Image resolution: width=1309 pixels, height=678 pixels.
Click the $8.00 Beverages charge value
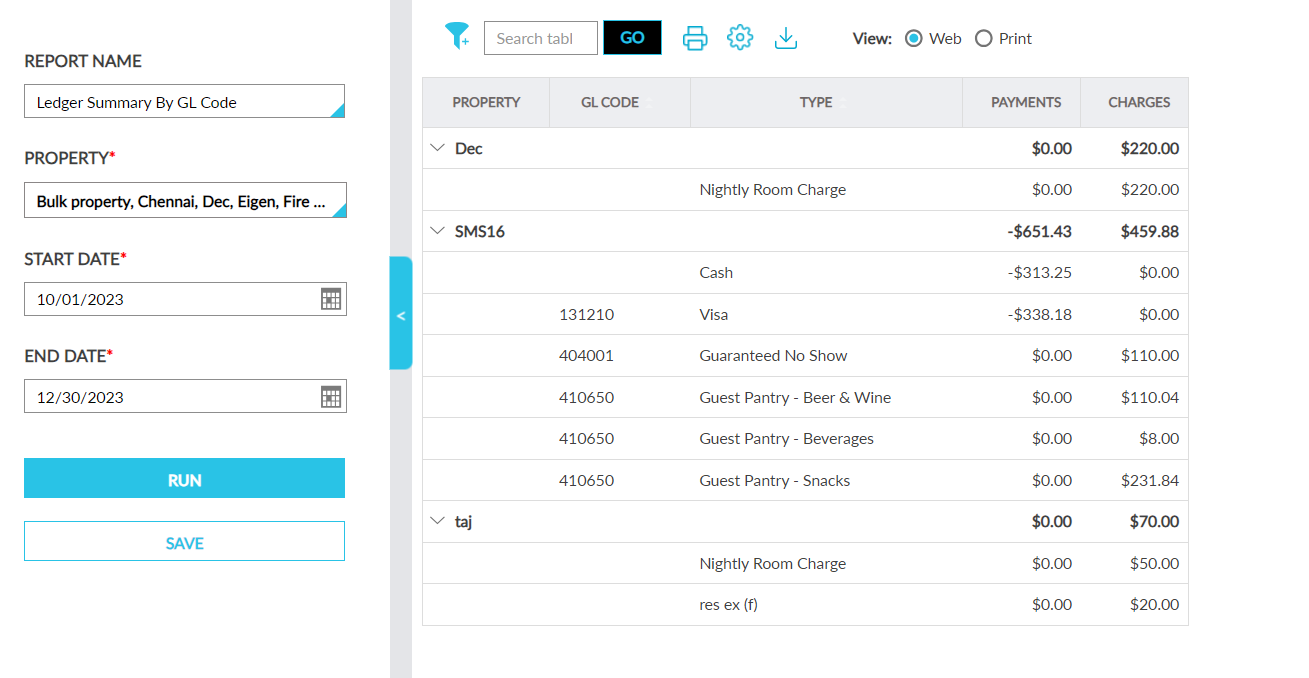click(1159, 439)
